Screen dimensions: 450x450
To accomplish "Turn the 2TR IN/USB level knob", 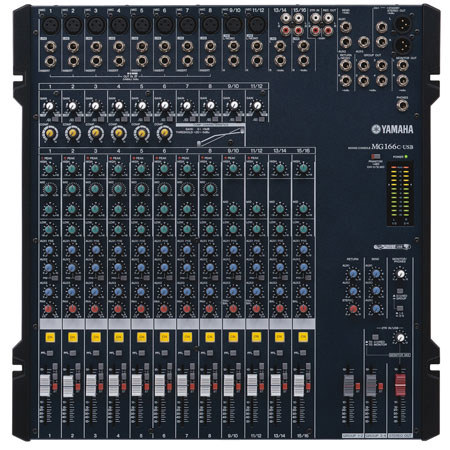I will (x=401, y=338).
